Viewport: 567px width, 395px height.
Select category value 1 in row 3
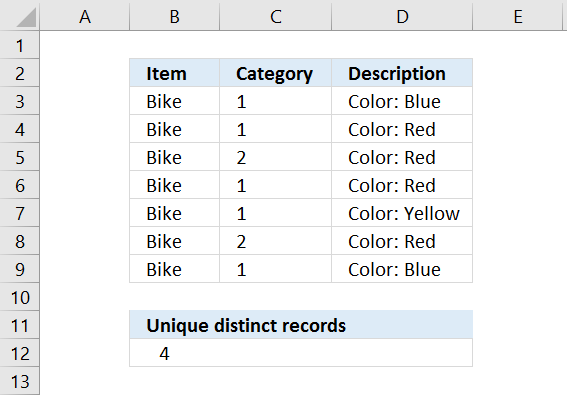pyautogui.click(x=276, y=101)
